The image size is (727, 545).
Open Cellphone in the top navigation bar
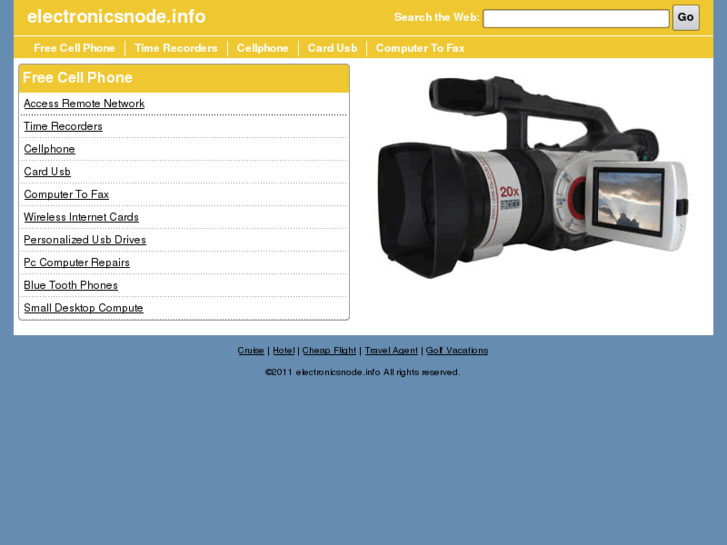262,48
